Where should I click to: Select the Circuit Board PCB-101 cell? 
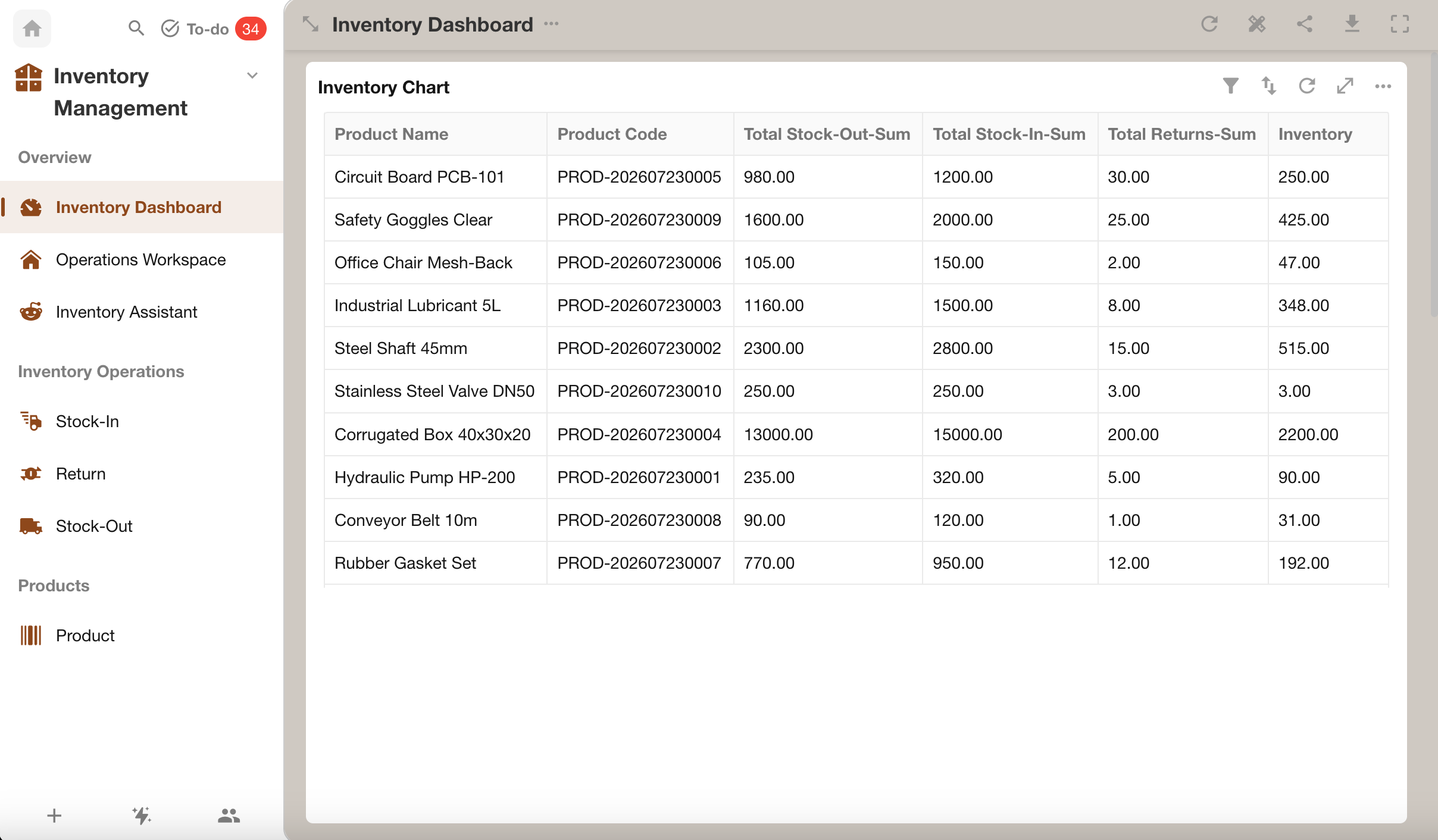click(436, 177)
